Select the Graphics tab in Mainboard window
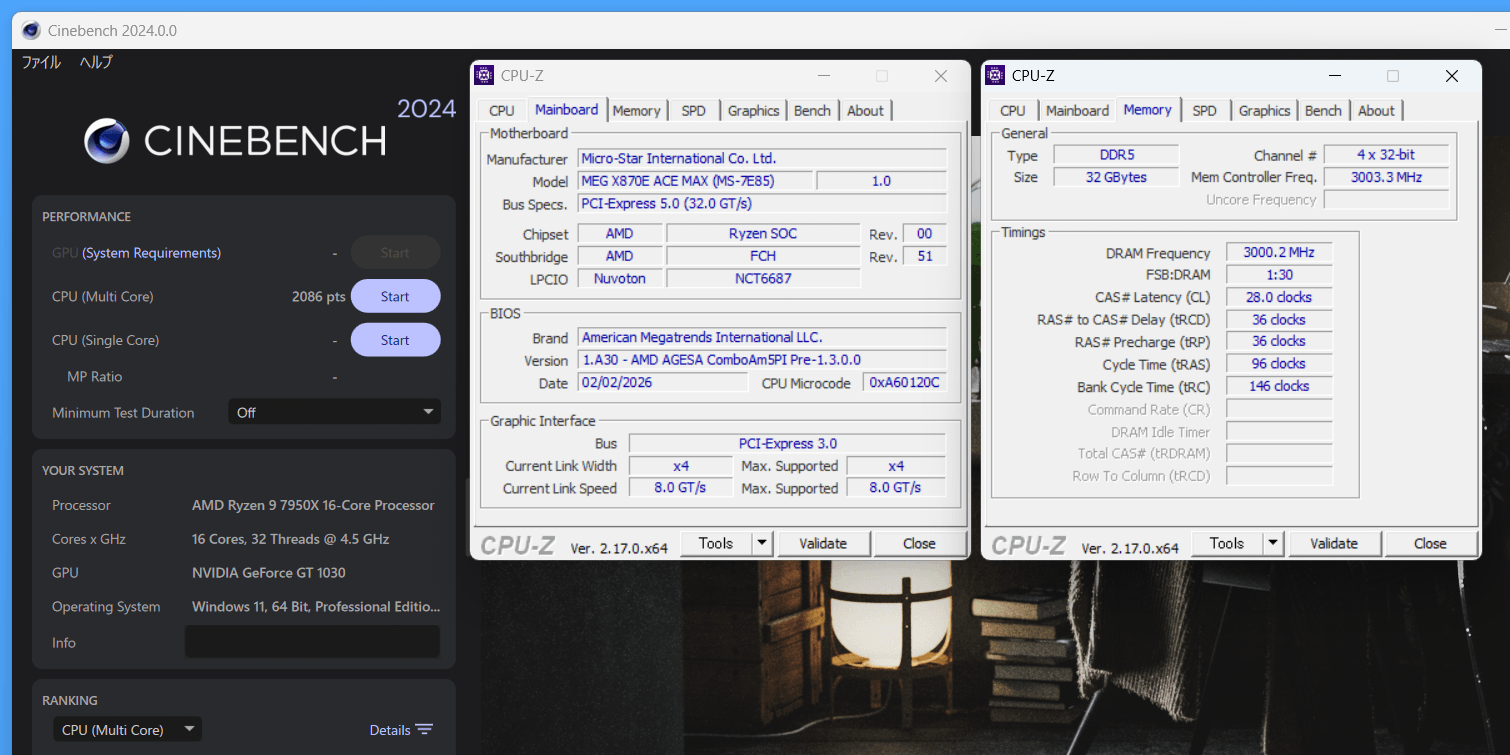Viewport: 1510px width, 755px height. (753, 111)
